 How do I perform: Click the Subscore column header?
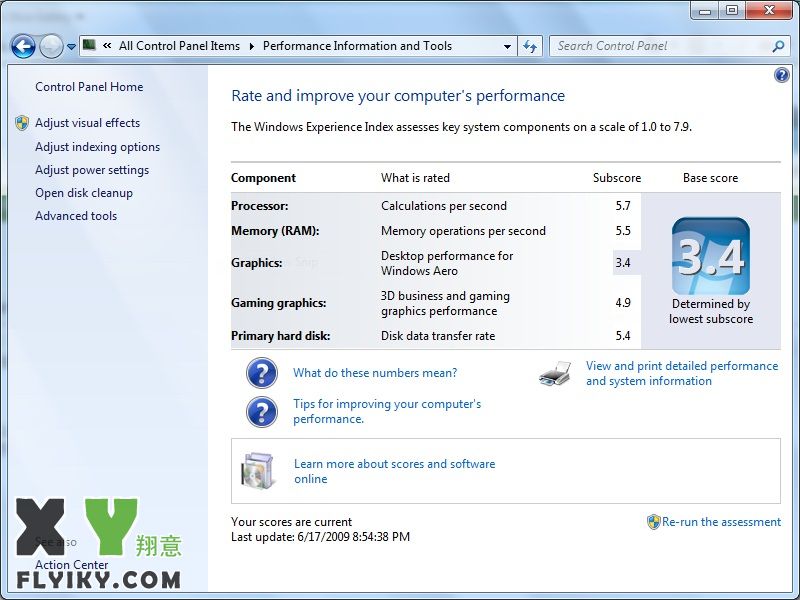[617, 178]
